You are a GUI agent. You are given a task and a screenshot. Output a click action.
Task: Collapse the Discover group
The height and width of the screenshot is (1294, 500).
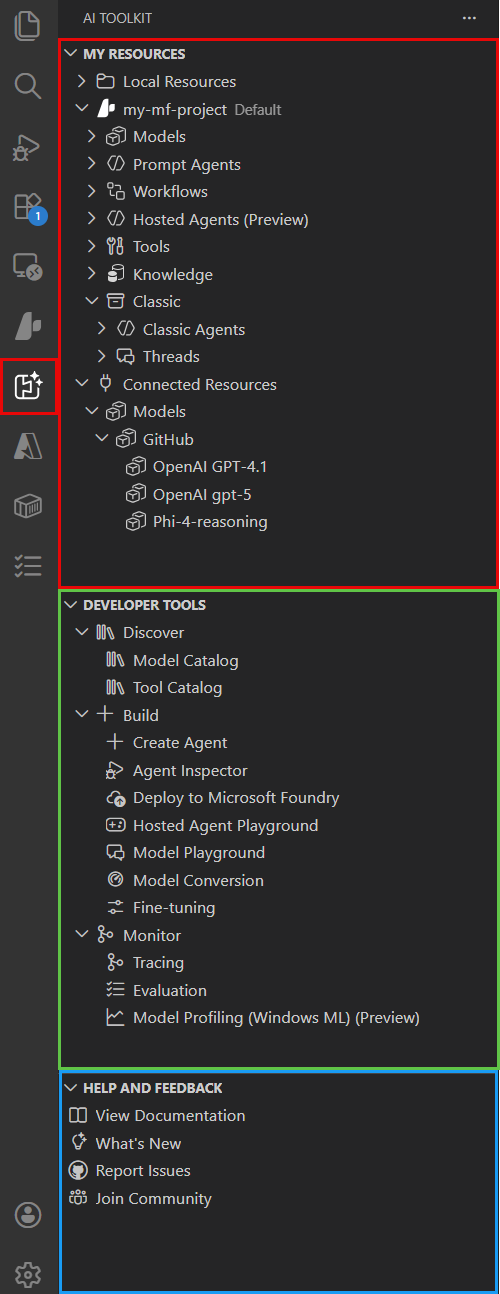tap(82, 633)
